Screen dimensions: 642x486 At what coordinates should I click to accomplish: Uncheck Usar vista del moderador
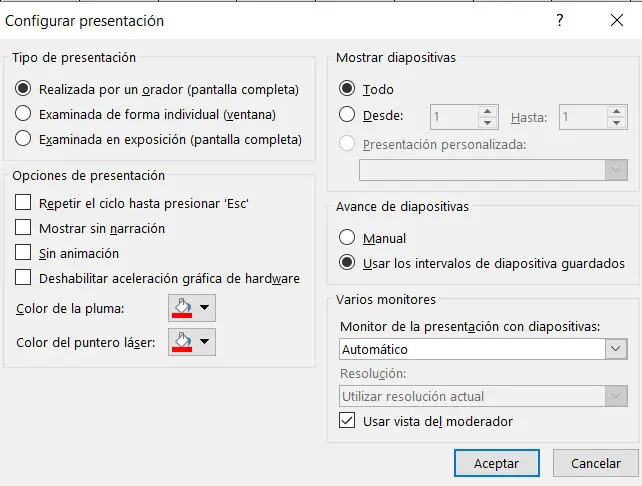(x=348, y=421)
